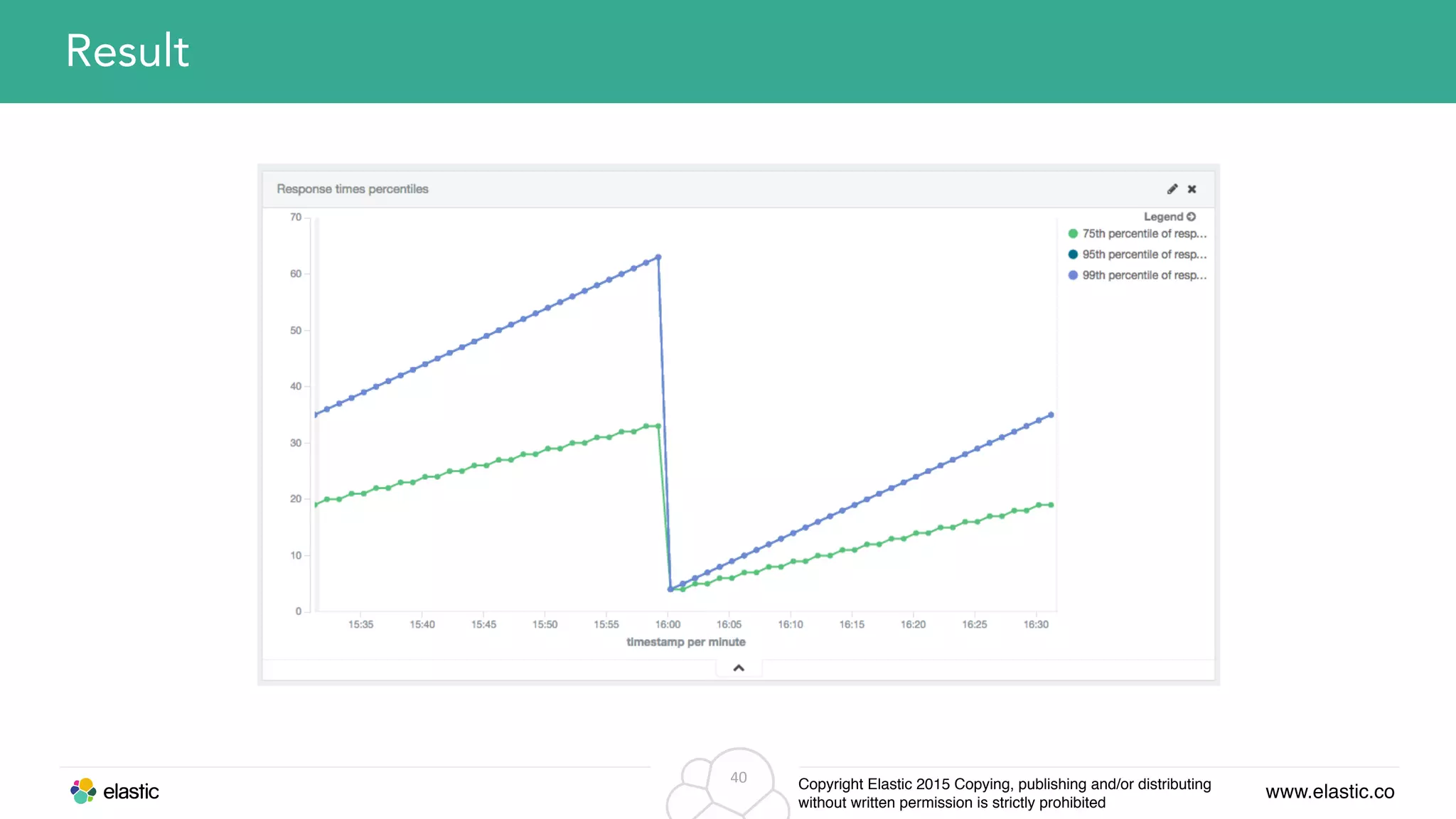Click the 95th percentile teal legend dot
The height and width of the screenshot is (819, 1456).
tap(1073, 255)
